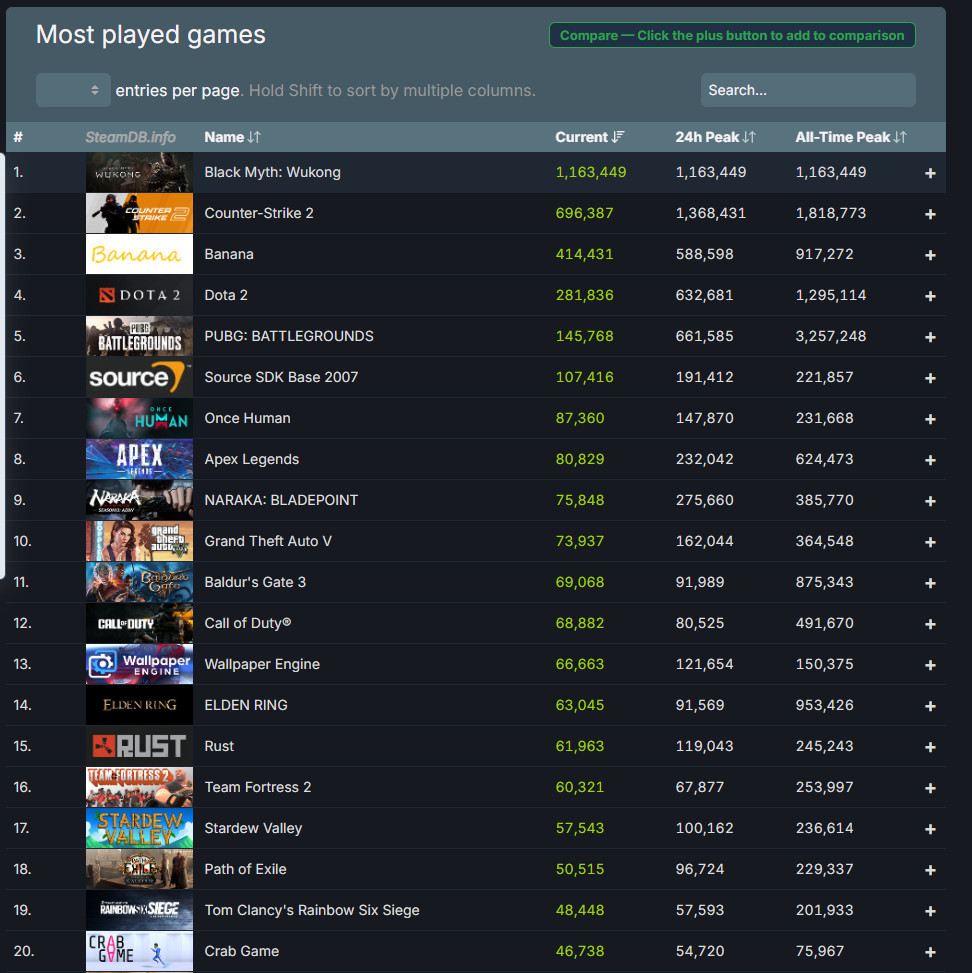Click the Baldur's Gate 3 thumbnail
972x973 pixels.
(139, 581)
